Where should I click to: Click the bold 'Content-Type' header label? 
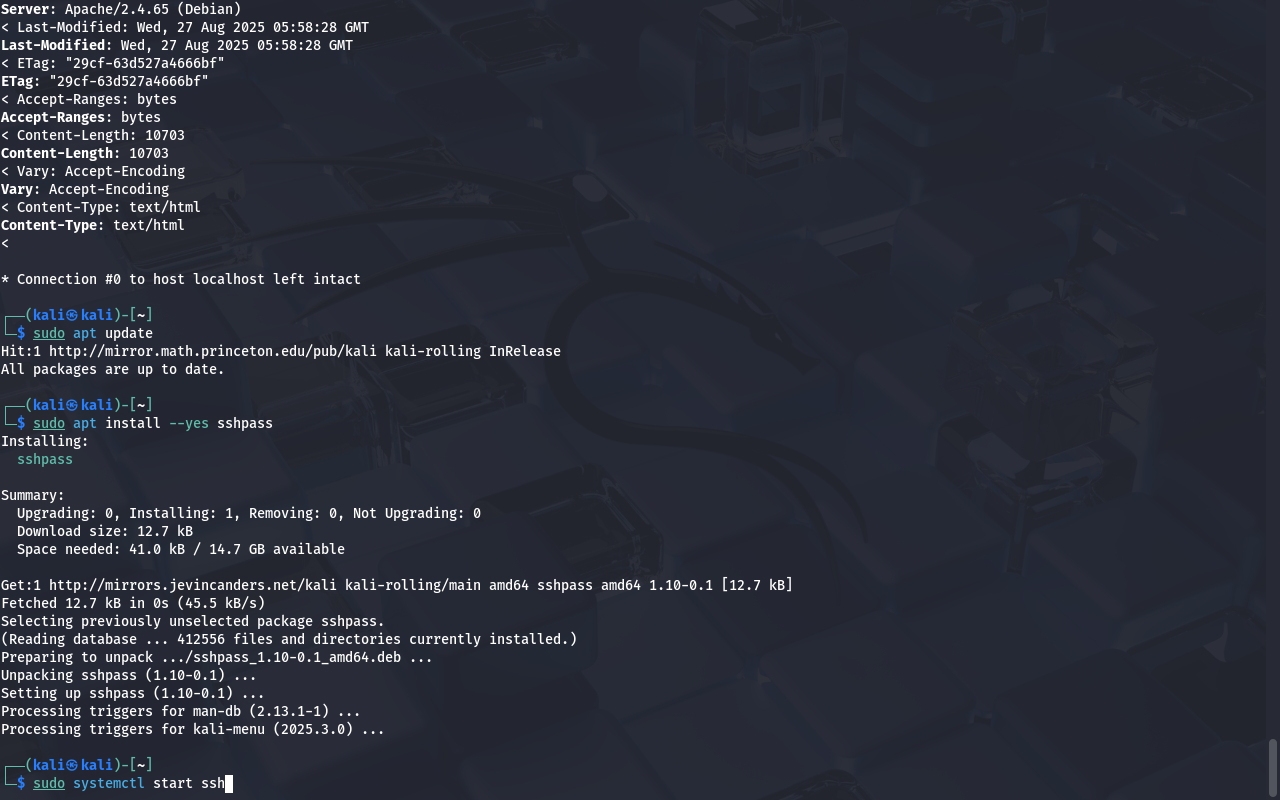(x=49, y=225)
